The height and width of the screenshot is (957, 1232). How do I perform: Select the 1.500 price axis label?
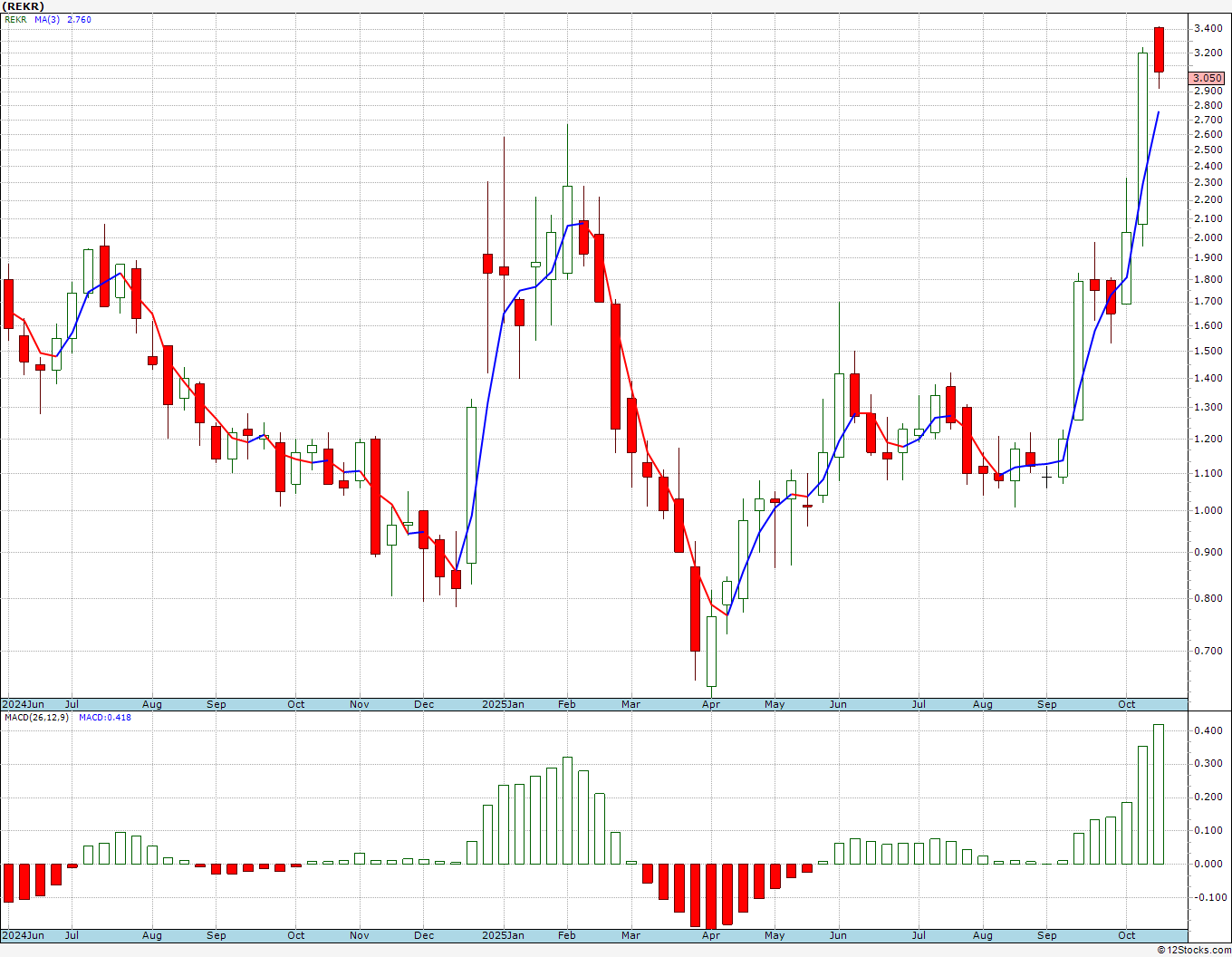(1208, 352)
